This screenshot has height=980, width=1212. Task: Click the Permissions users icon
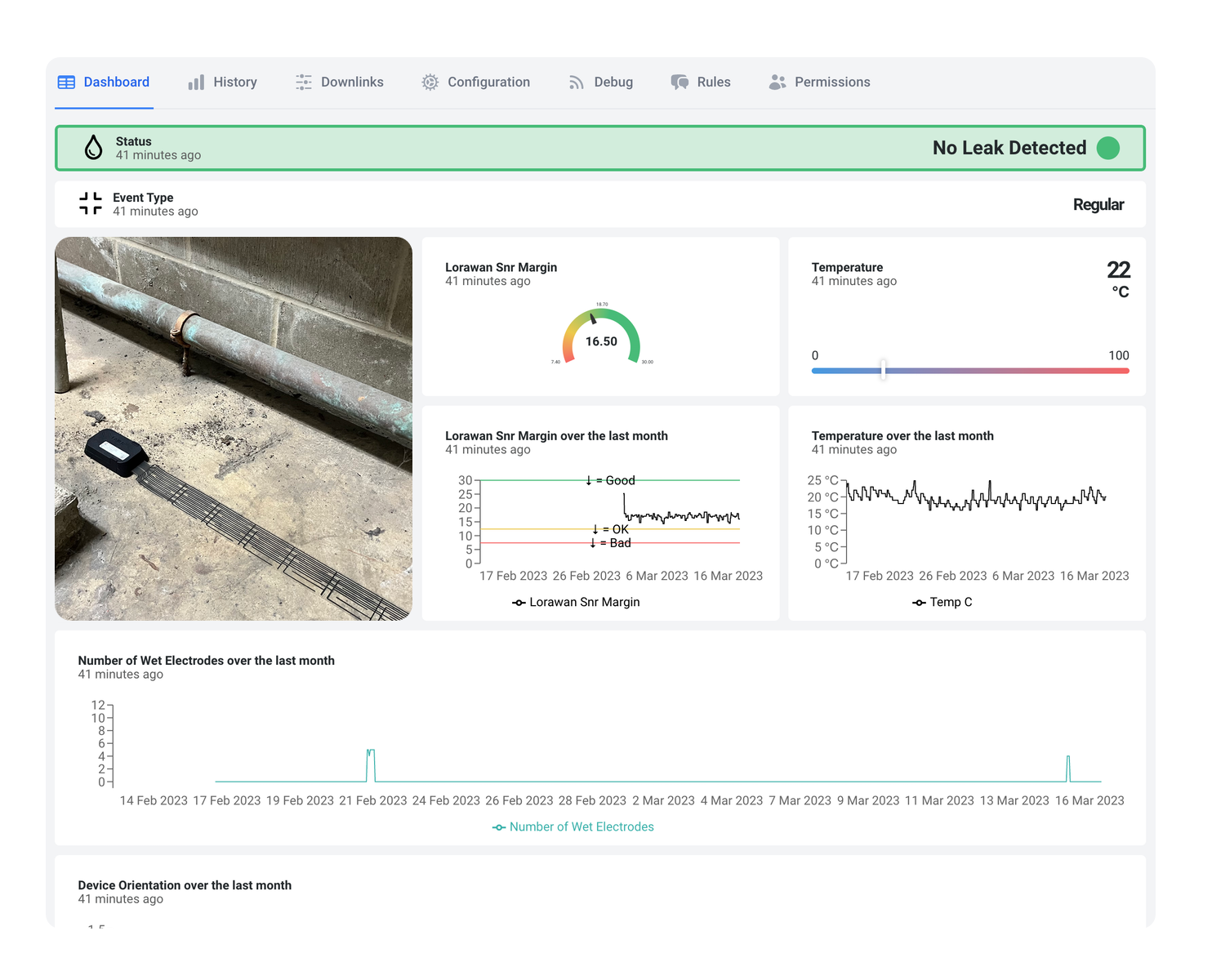(778, 82)
